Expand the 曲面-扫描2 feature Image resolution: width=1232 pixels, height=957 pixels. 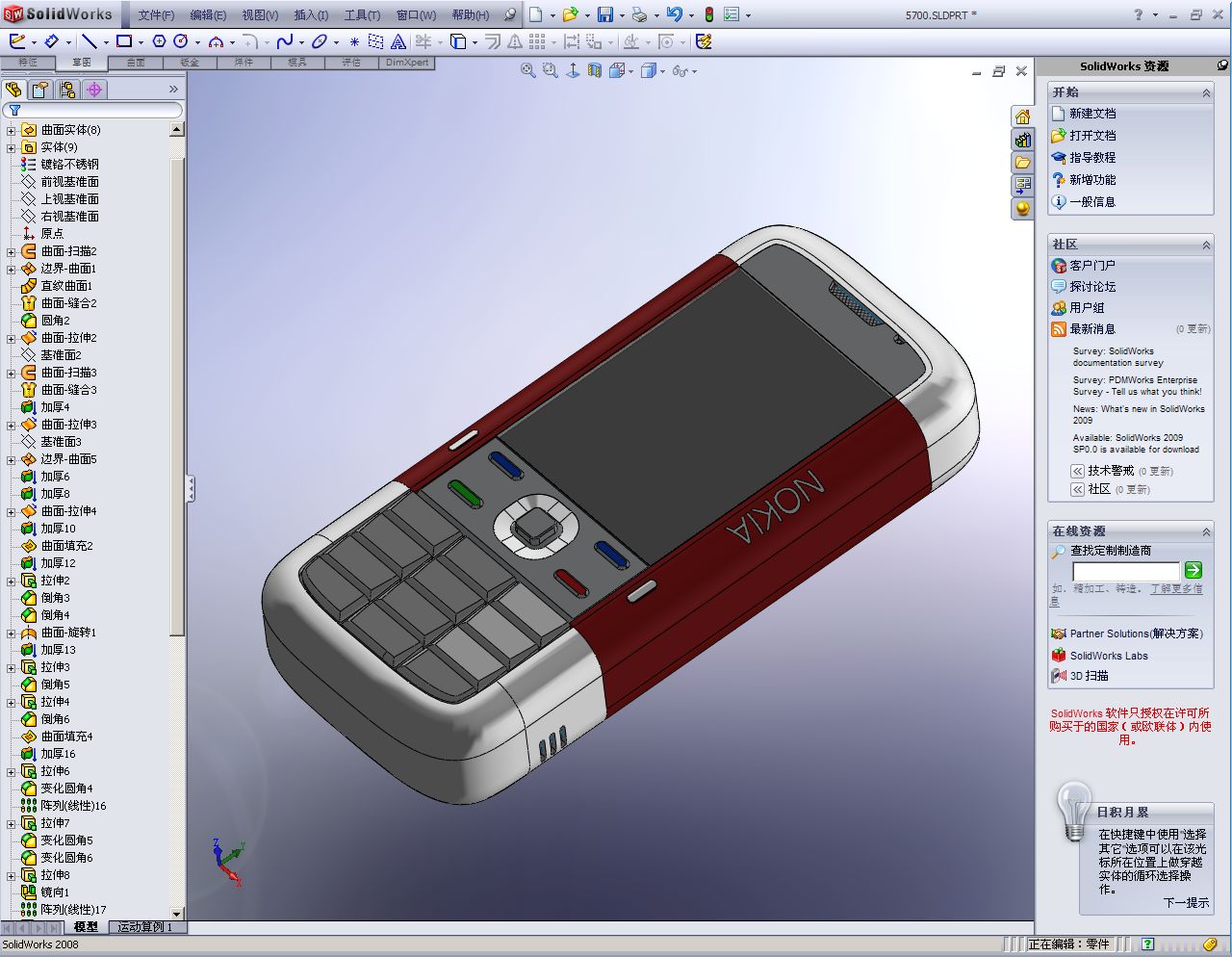click(12, 251)
